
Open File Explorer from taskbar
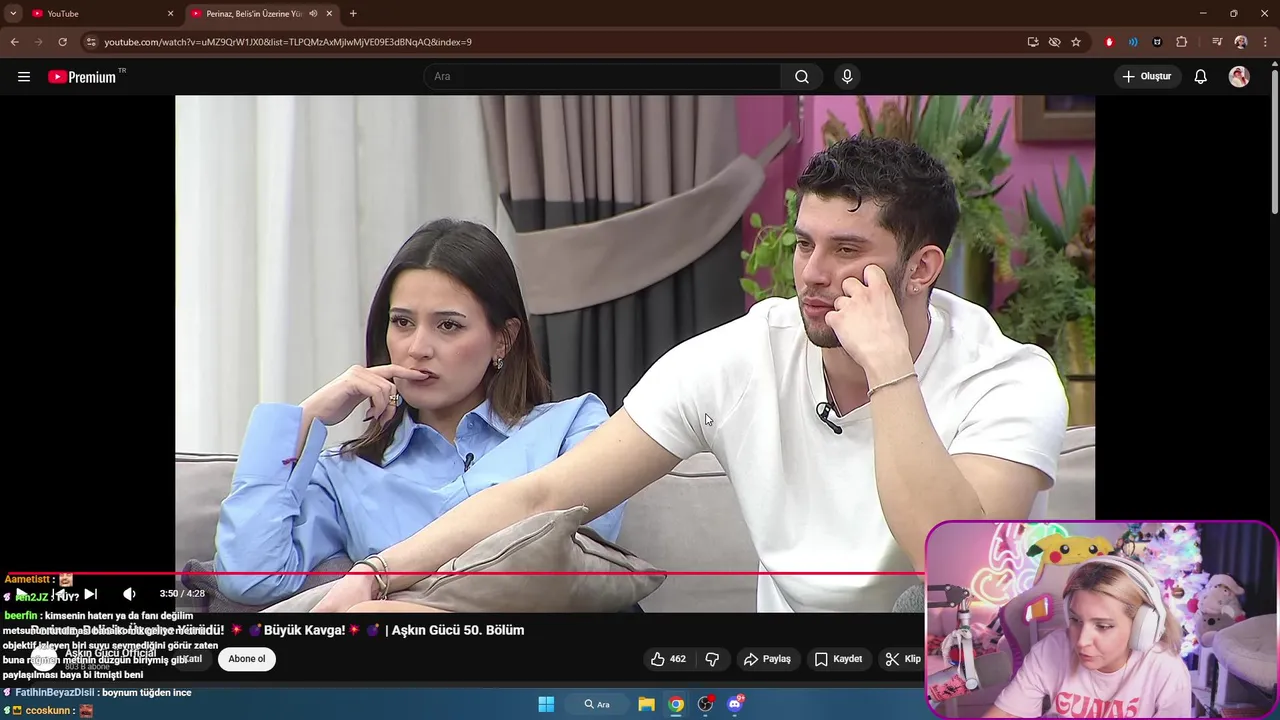(x=646, y=704)
